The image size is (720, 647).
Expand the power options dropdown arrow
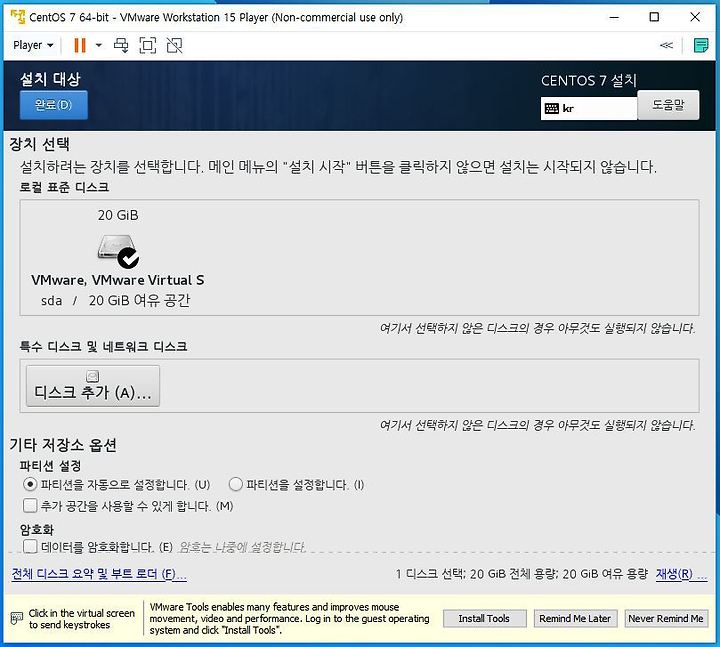click(99, 45)
